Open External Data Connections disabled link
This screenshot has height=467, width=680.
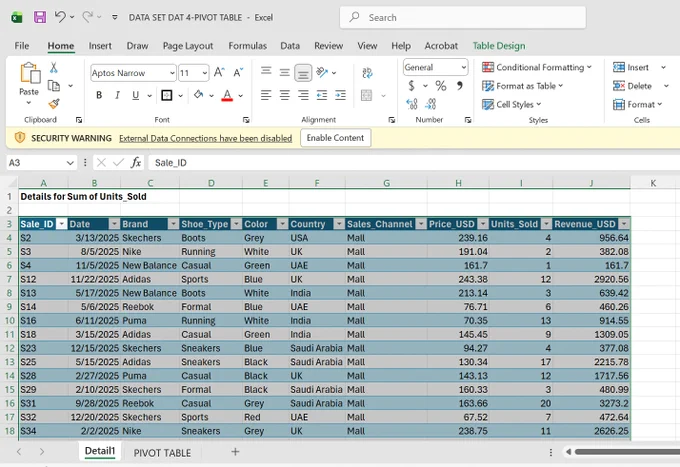click(x=206, y=138)
